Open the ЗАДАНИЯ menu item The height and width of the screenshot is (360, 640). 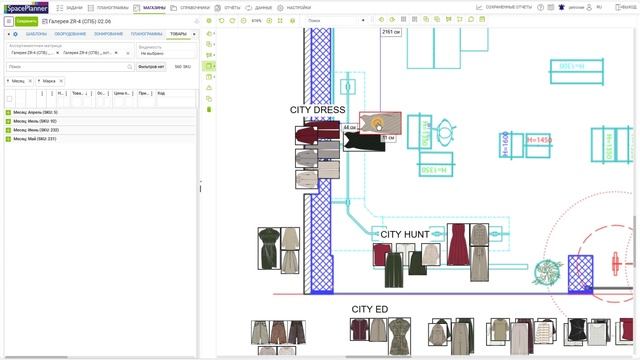tap(69, 8)
